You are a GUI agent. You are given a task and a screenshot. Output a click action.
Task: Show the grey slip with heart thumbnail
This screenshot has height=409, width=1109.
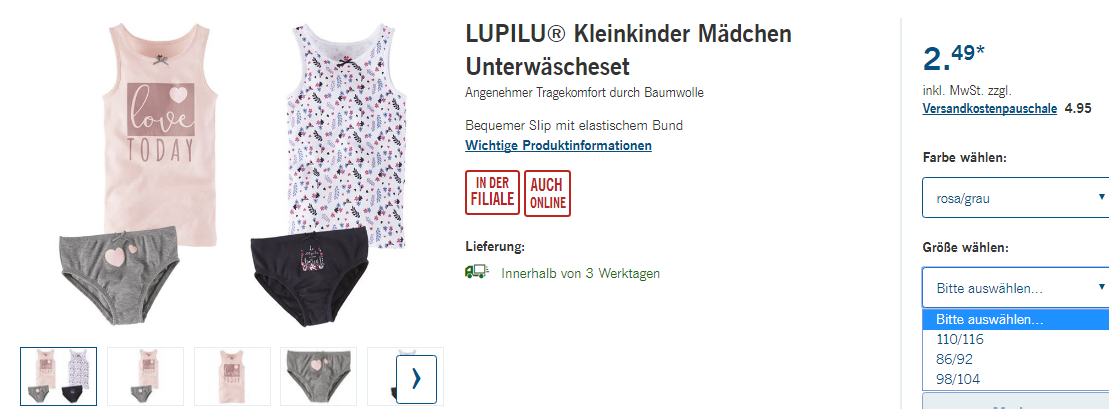[318, 376]
